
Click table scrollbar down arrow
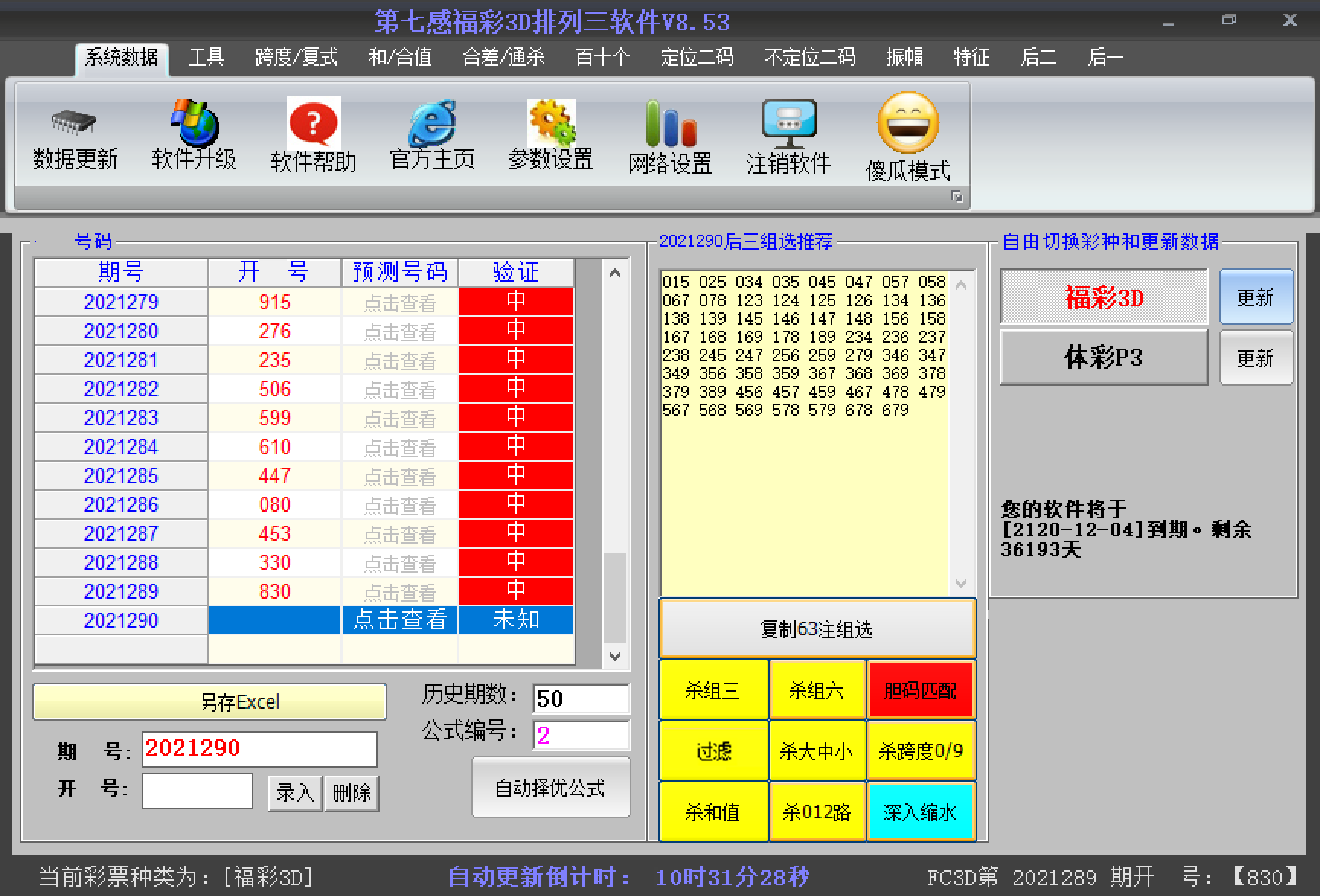615,655
